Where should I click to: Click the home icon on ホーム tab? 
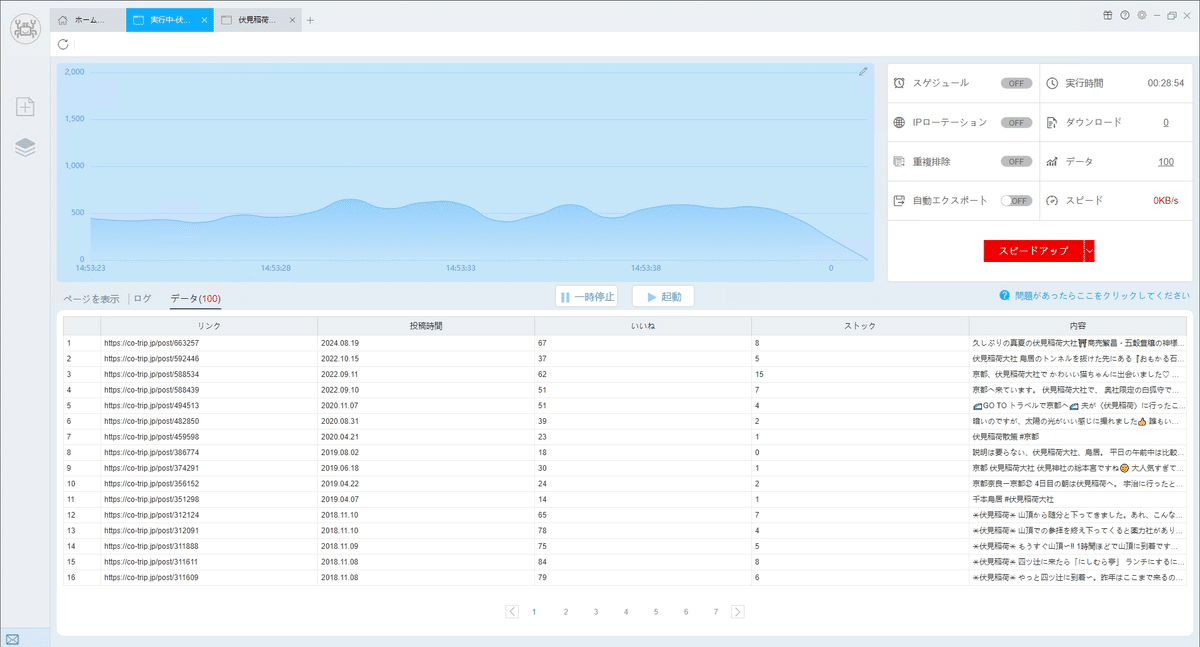tap(64, 20)
